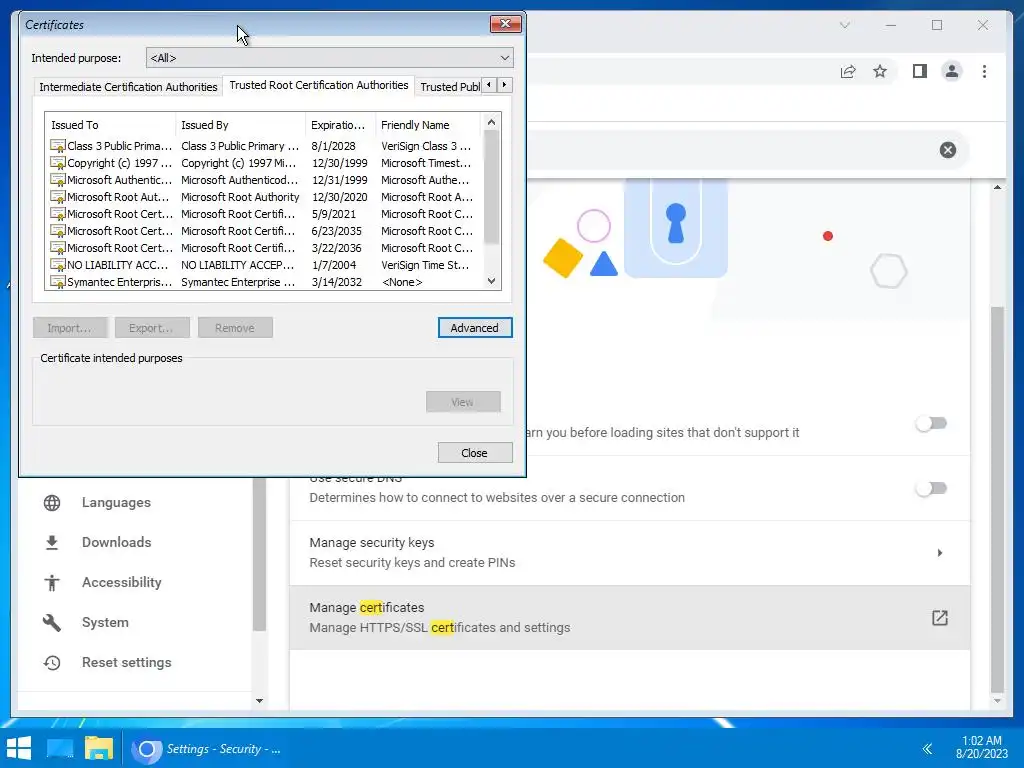The image size is (1024, 768).
Task: Sort by the Issued To column
Action: tap(110, 125)
